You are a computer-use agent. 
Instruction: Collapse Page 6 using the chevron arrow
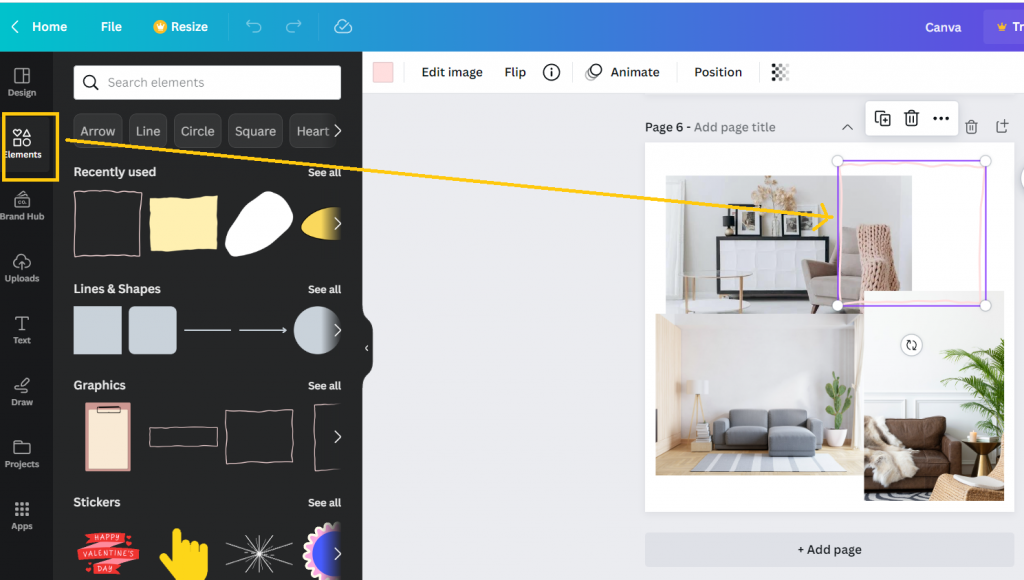(848, 127)
